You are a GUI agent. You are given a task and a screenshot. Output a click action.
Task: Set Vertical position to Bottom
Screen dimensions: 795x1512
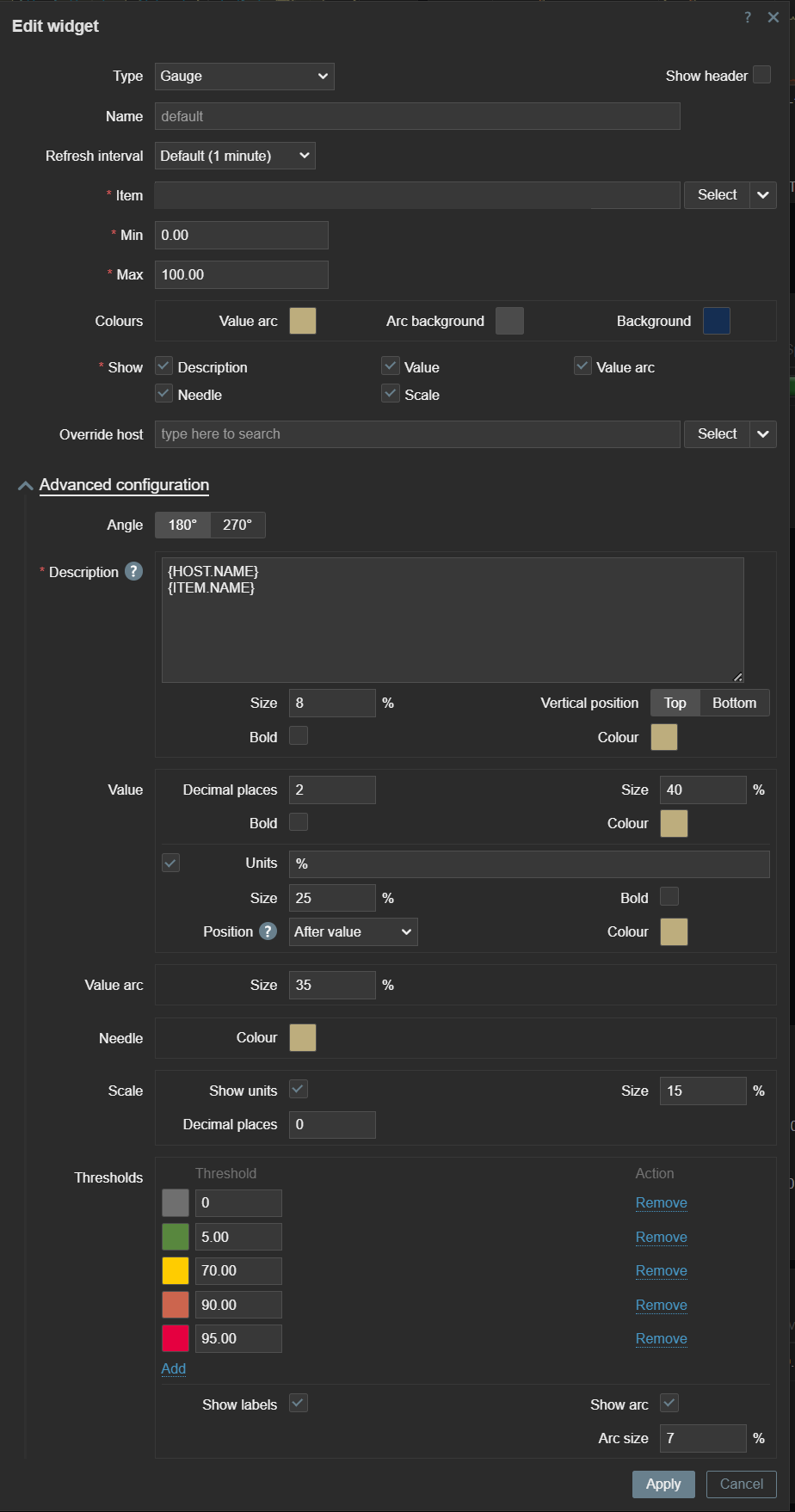pyautogui.click(x=734, y=703)
